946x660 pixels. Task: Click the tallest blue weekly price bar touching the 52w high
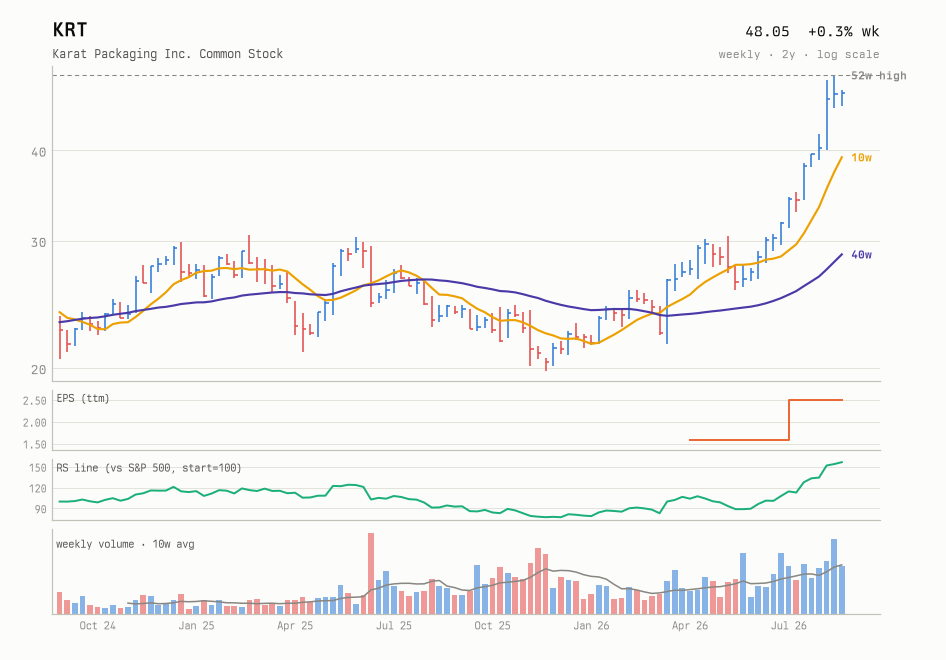pyautogui.click(x=834, y=92)
